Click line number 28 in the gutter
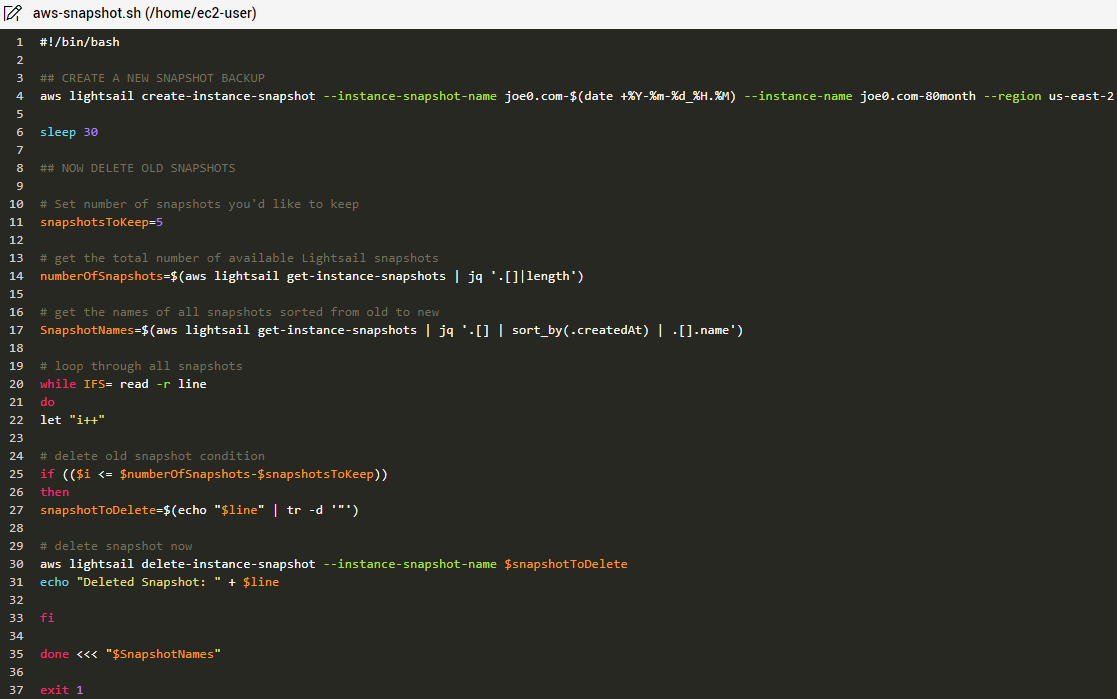Viewport: 1117px width, 699px height. point(16,528)
